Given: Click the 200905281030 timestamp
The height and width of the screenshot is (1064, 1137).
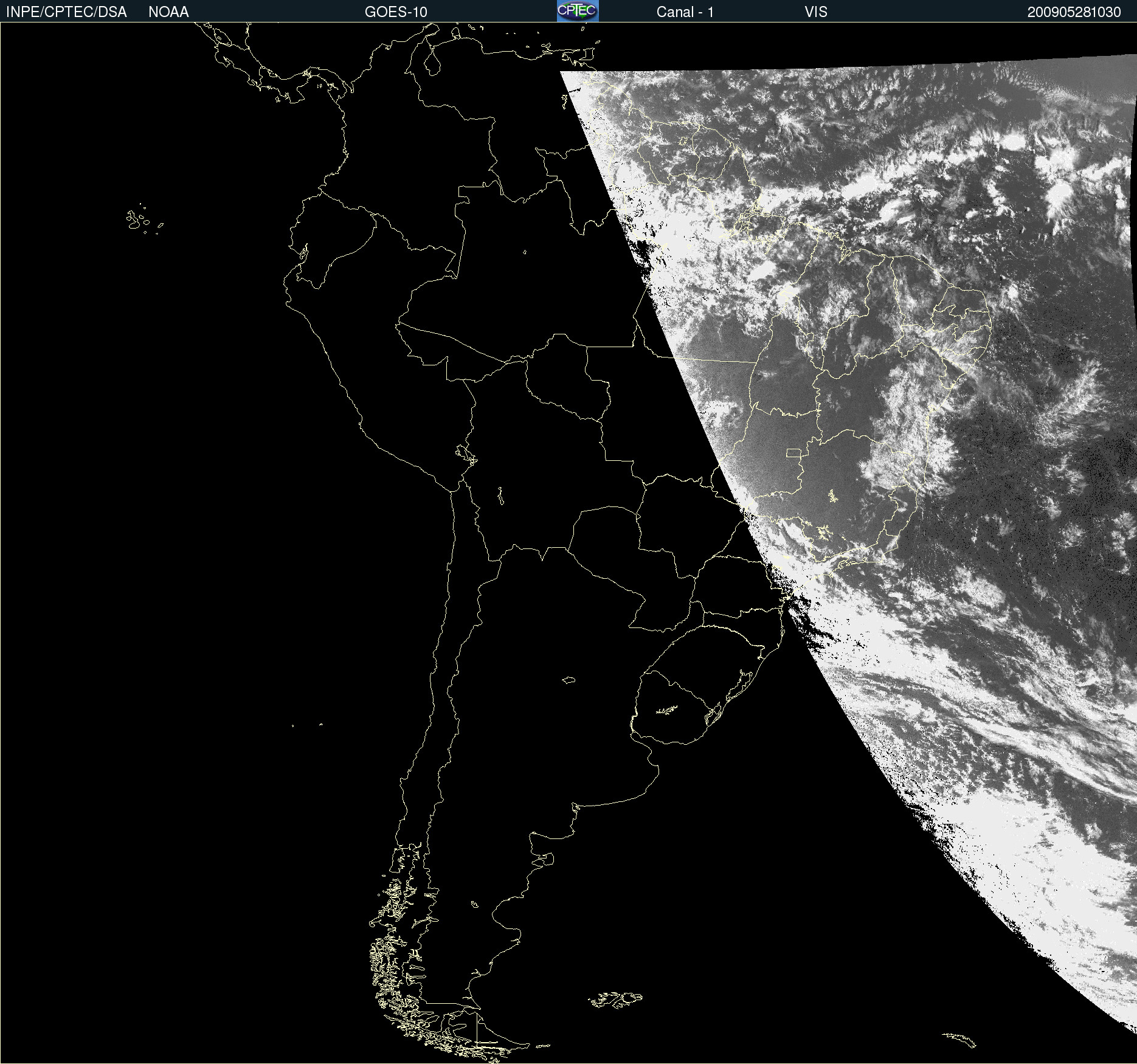Looking at the screenshot, I should click(1074, 12).
